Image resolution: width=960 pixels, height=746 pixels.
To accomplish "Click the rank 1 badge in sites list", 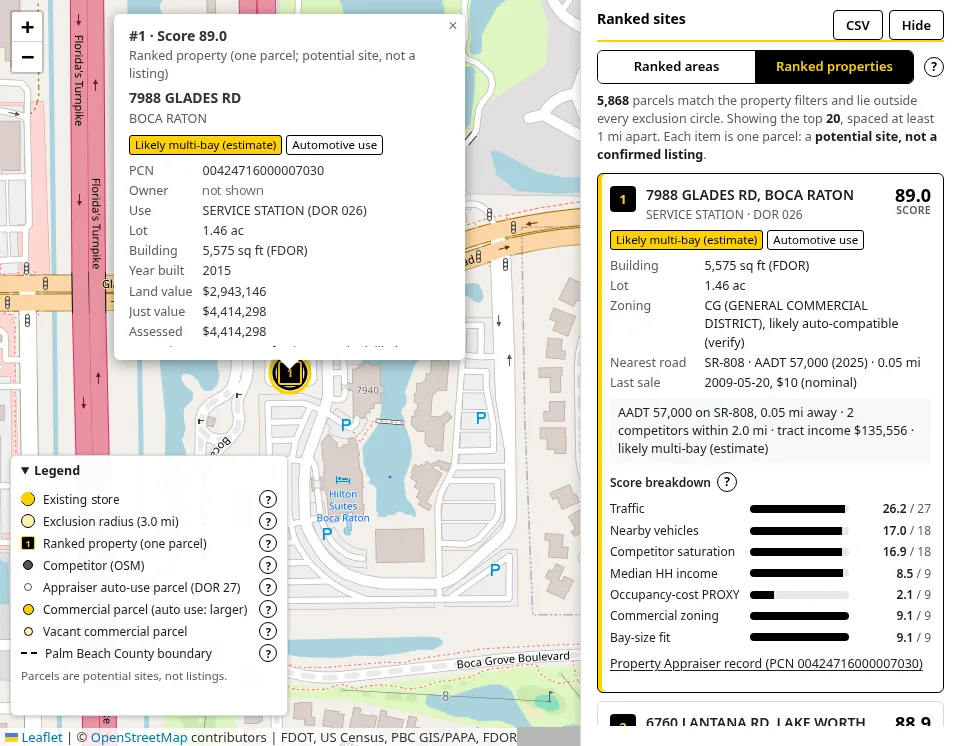I will [x=623, y=200].
